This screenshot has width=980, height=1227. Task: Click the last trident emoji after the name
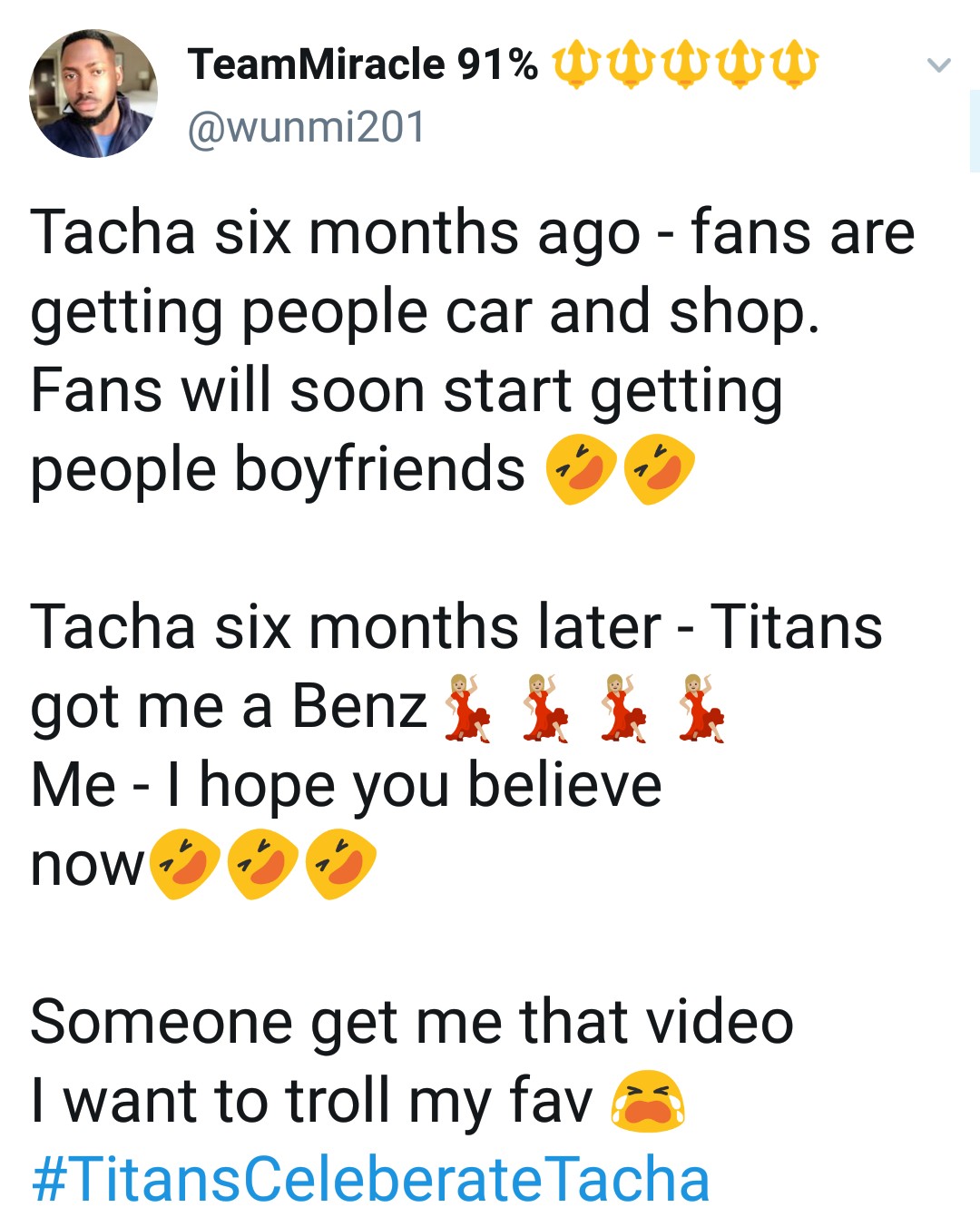[x=793, y=64]
